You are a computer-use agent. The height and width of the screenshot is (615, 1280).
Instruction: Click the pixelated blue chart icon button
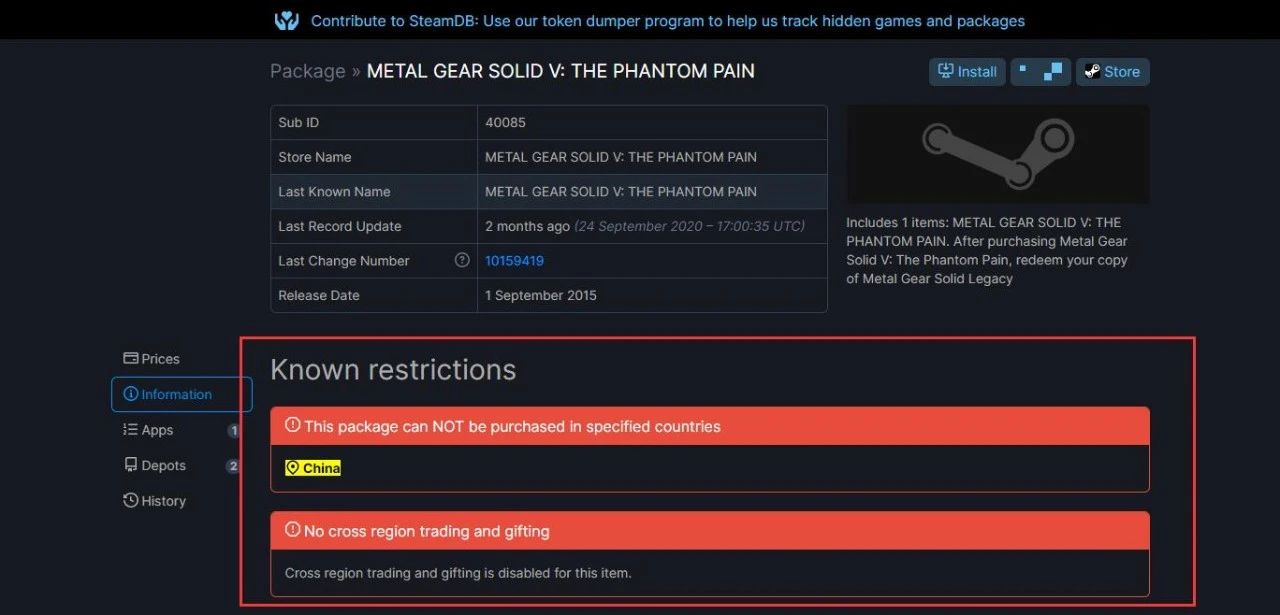coord(1040,71)
